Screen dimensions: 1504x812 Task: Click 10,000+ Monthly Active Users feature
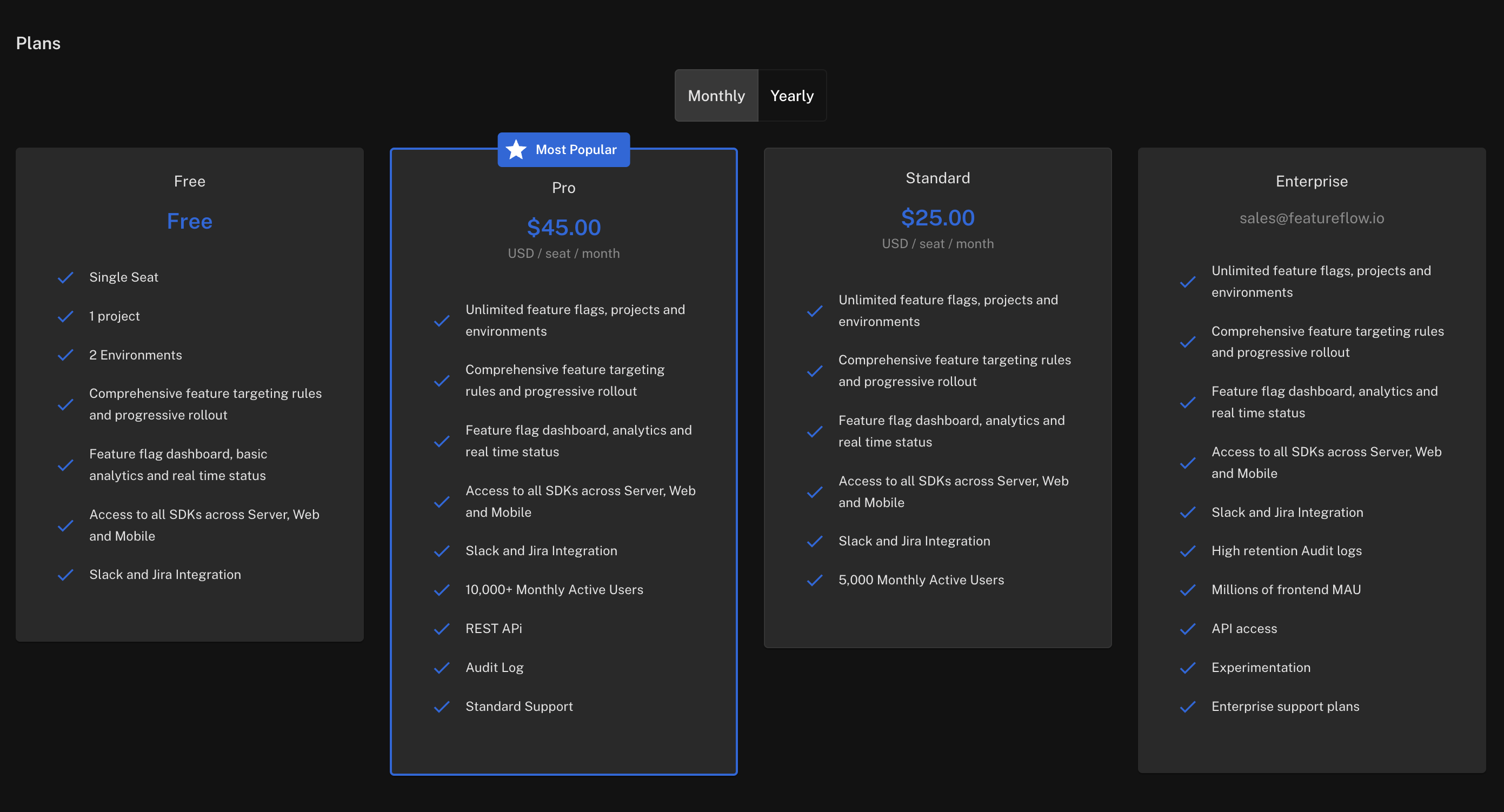point(554,590)
